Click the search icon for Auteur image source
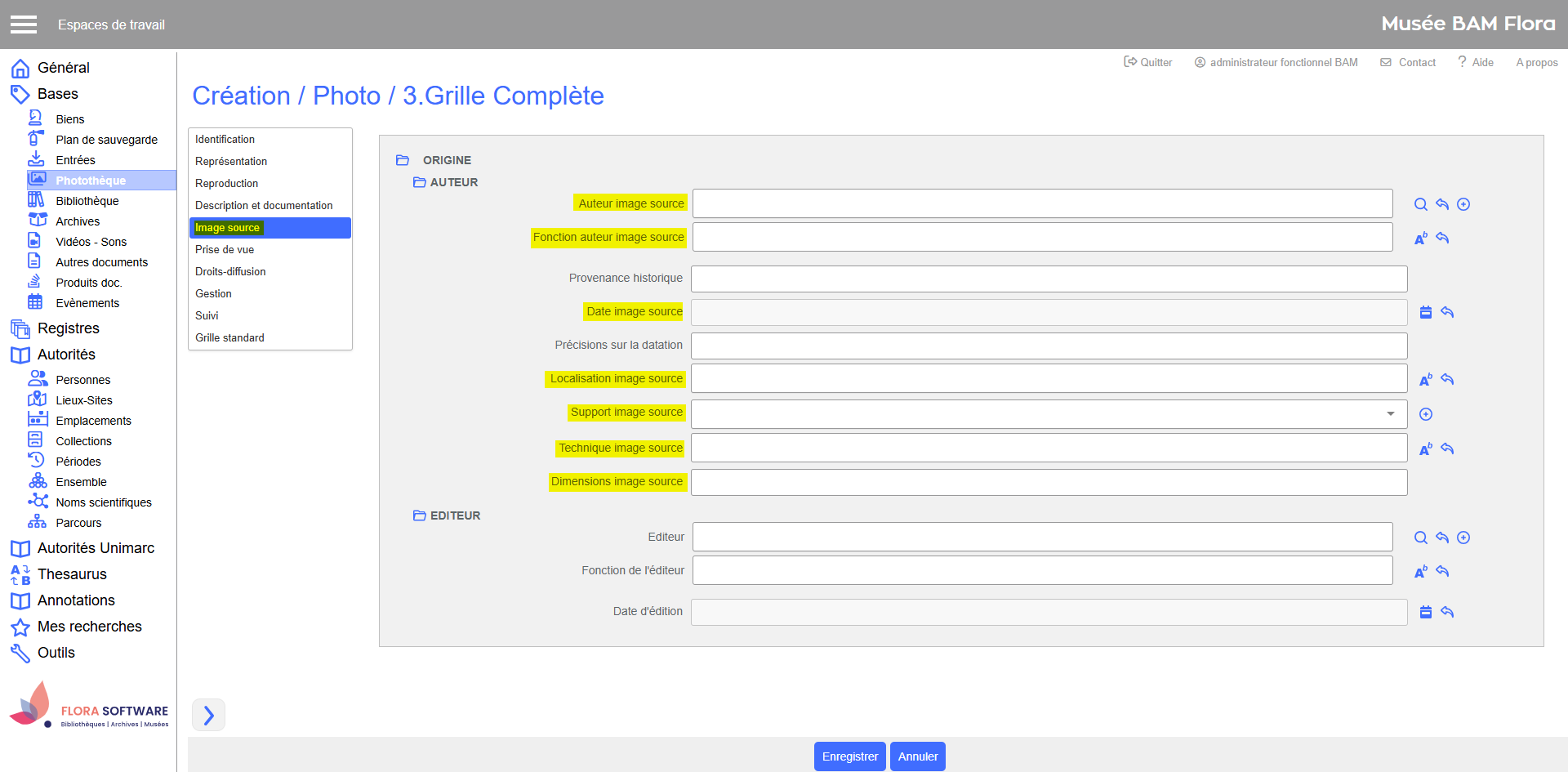 [1421, 204]
